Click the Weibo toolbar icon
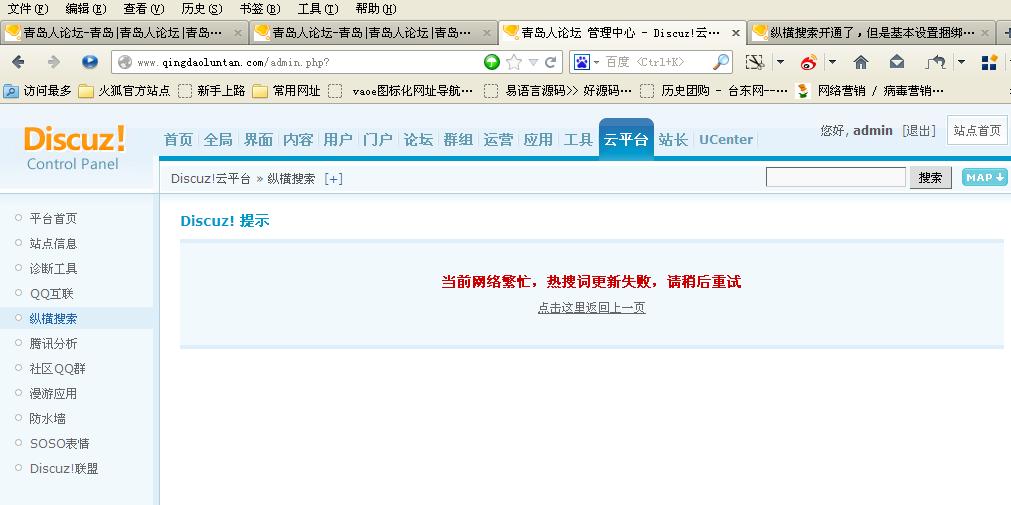The height and width of the screenshot is (505, 1011). click(809, 62)
